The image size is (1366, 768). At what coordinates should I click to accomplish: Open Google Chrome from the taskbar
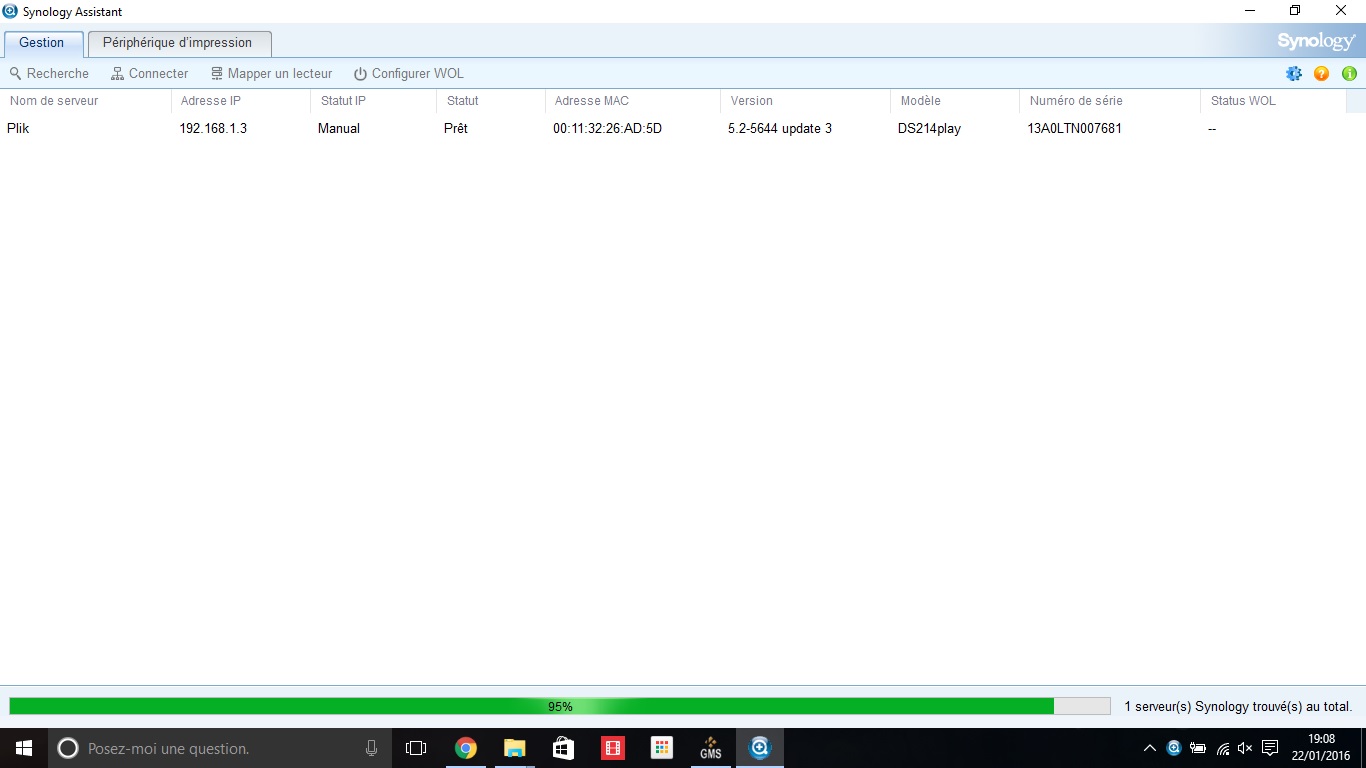(465, 748)
